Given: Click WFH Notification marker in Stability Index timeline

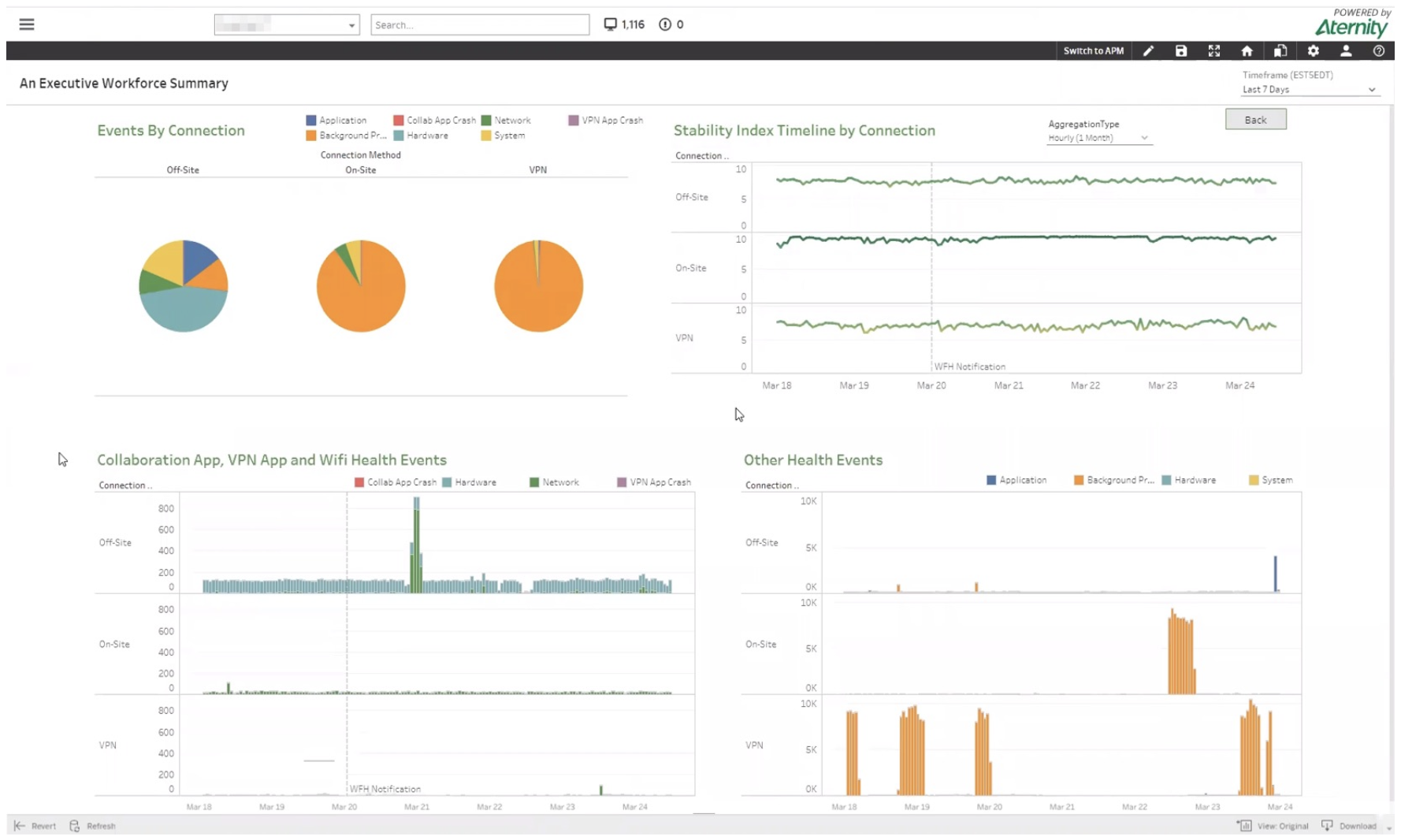Looking at the screenshot, I should click(x=969, y=366).
